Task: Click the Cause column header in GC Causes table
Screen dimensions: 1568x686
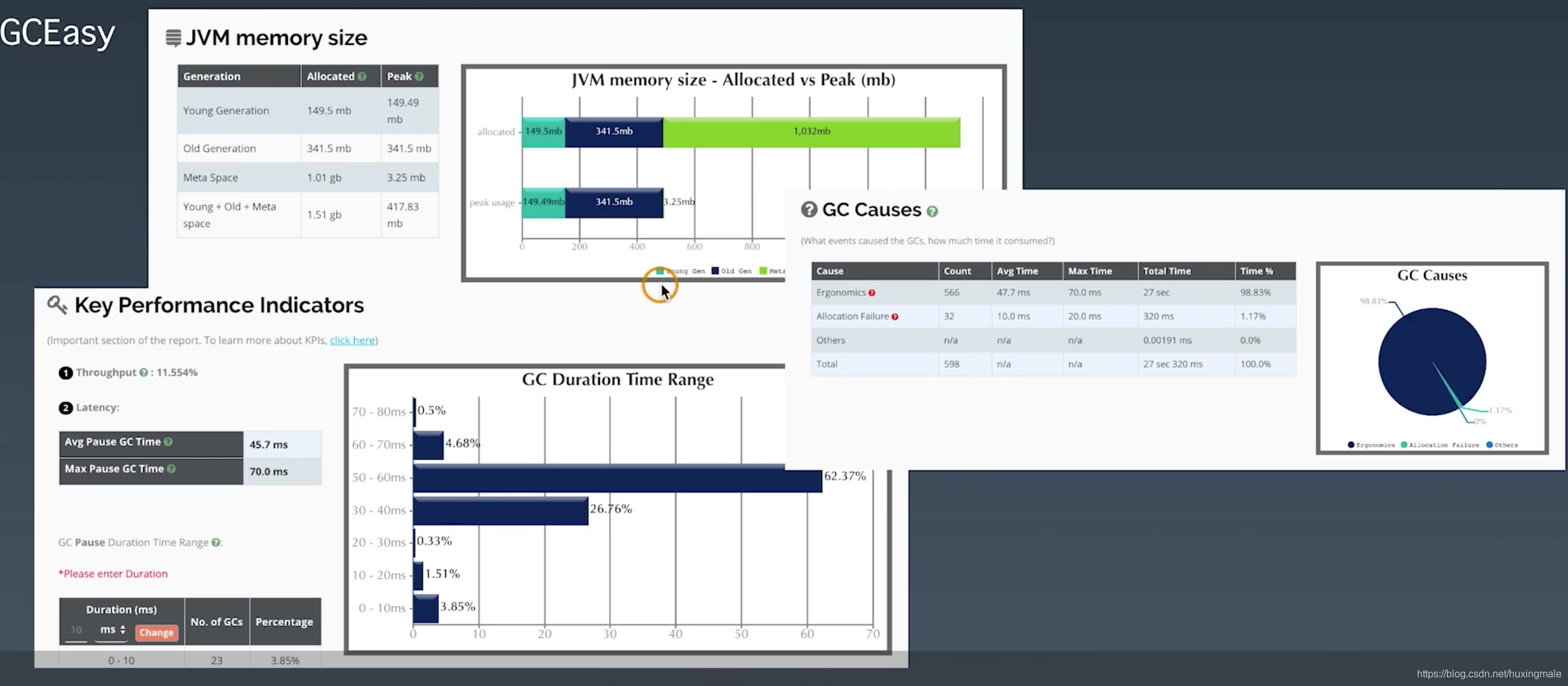Action: point(875,271)
